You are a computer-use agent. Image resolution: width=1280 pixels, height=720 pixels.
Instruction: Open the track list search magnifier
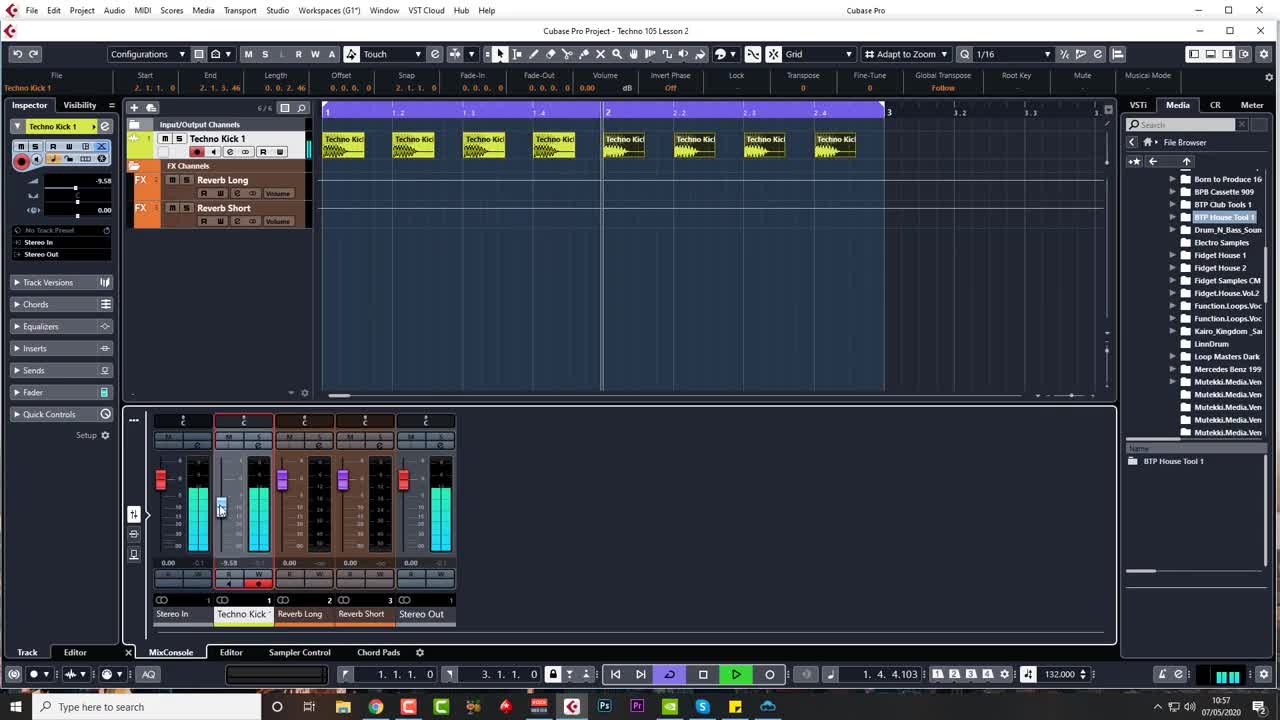pos(301,107)
